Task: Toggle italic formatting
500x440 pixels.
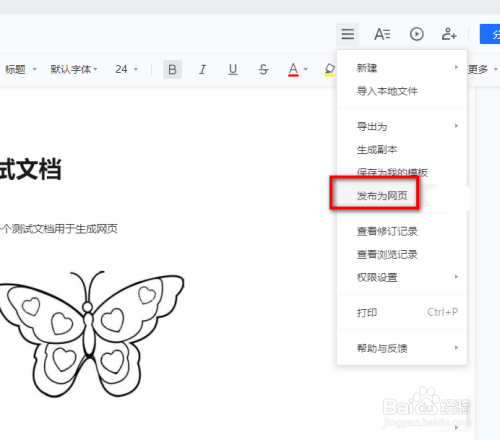Action: (202, 69)
